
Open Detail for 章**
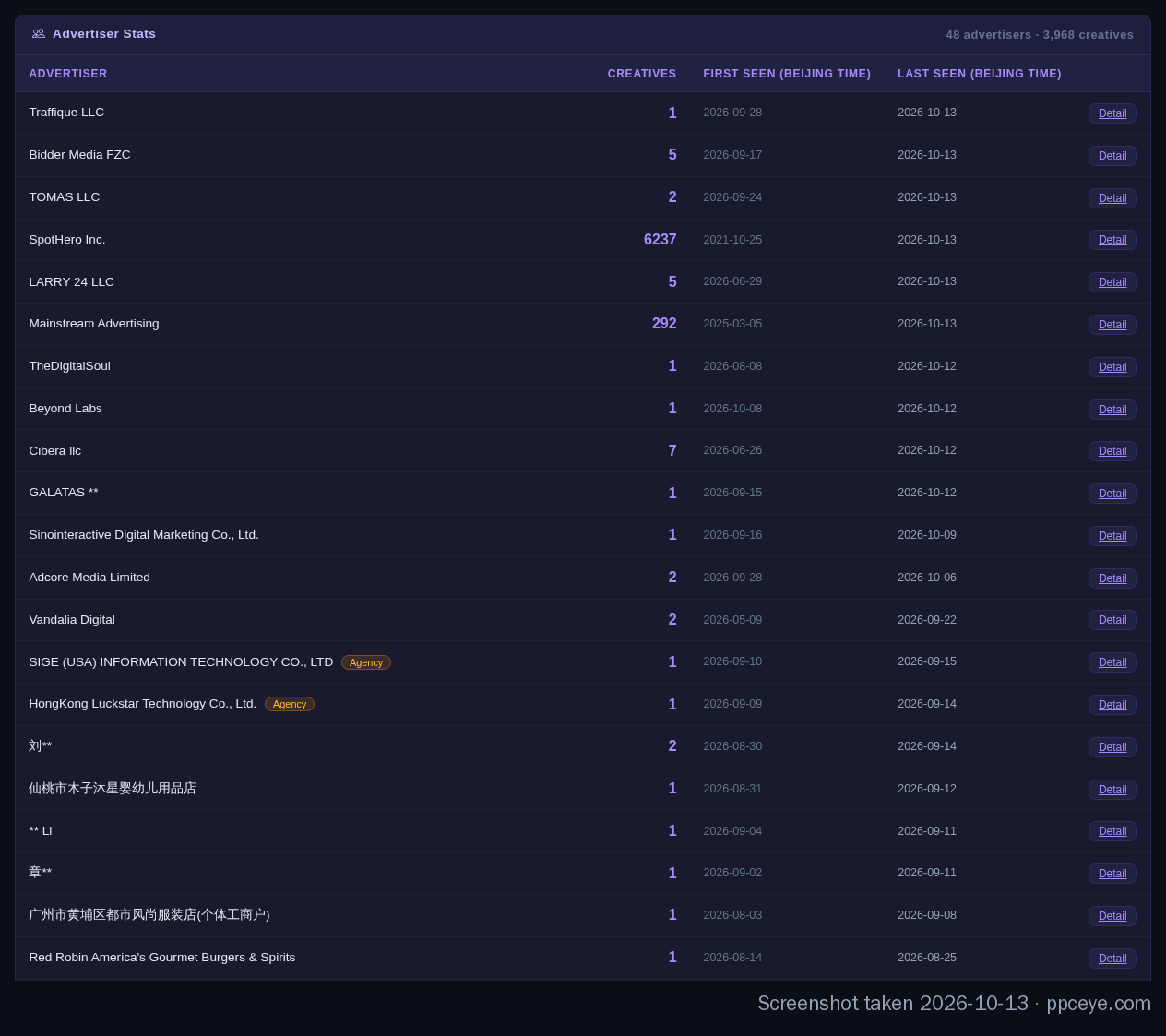[1112, 874]
